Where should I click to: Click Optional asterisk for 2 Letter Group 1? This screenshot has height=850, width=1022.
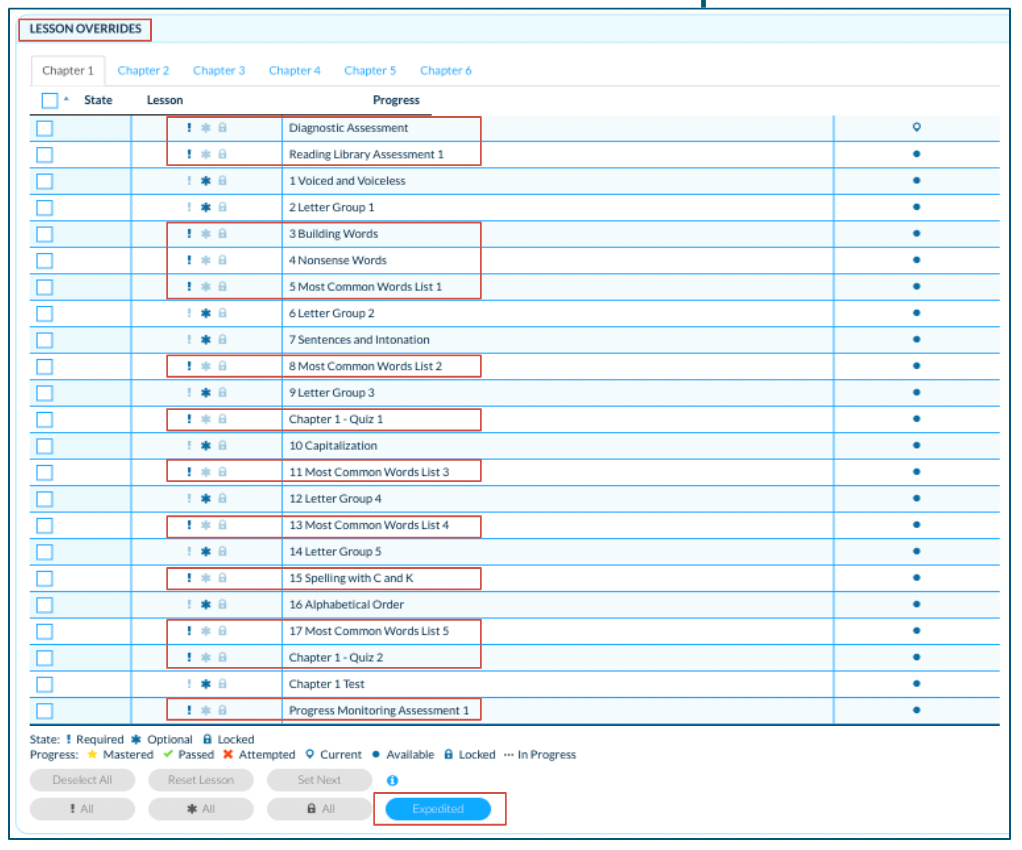coord(206,207)
